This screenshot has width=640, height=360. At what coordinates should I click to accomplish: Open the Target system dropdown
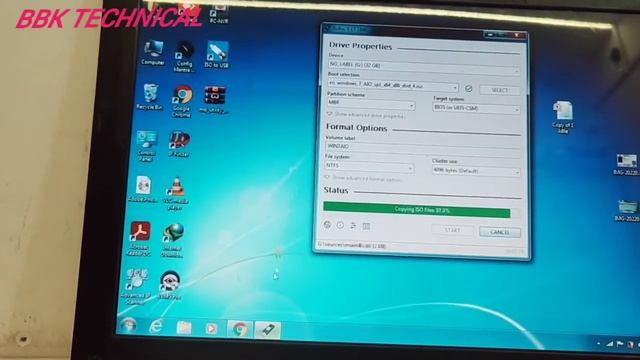point(476,108)
